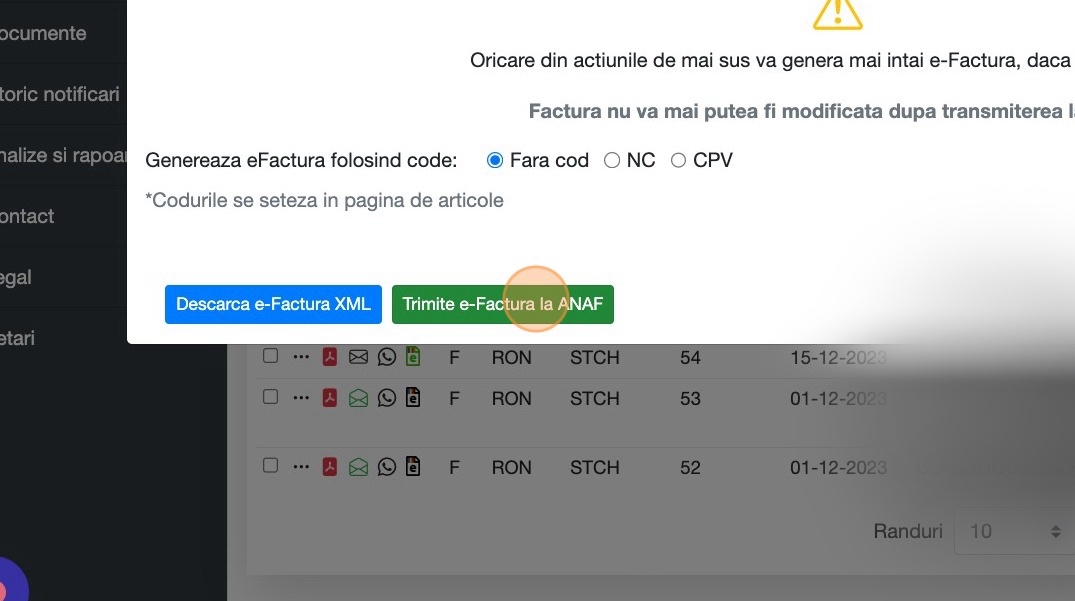Click opened-email icon on invoice 53 row

click(x=358, y=398)
